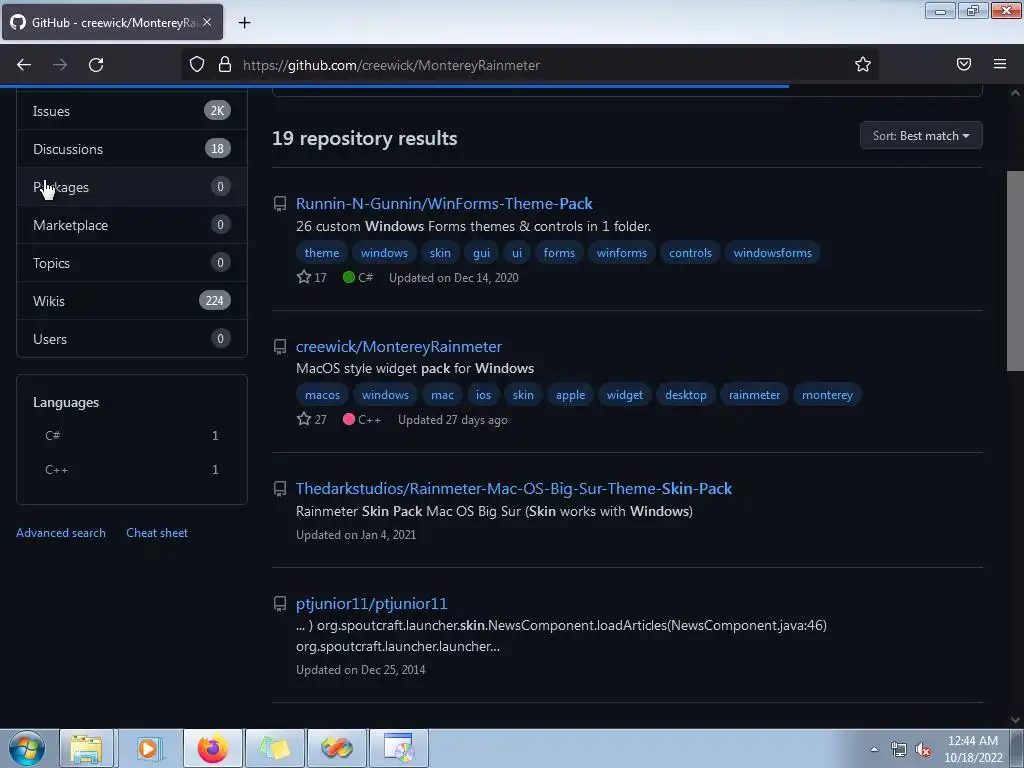Click the repo icon beside ptjunior11/ptjunior11

pos(280,603)
